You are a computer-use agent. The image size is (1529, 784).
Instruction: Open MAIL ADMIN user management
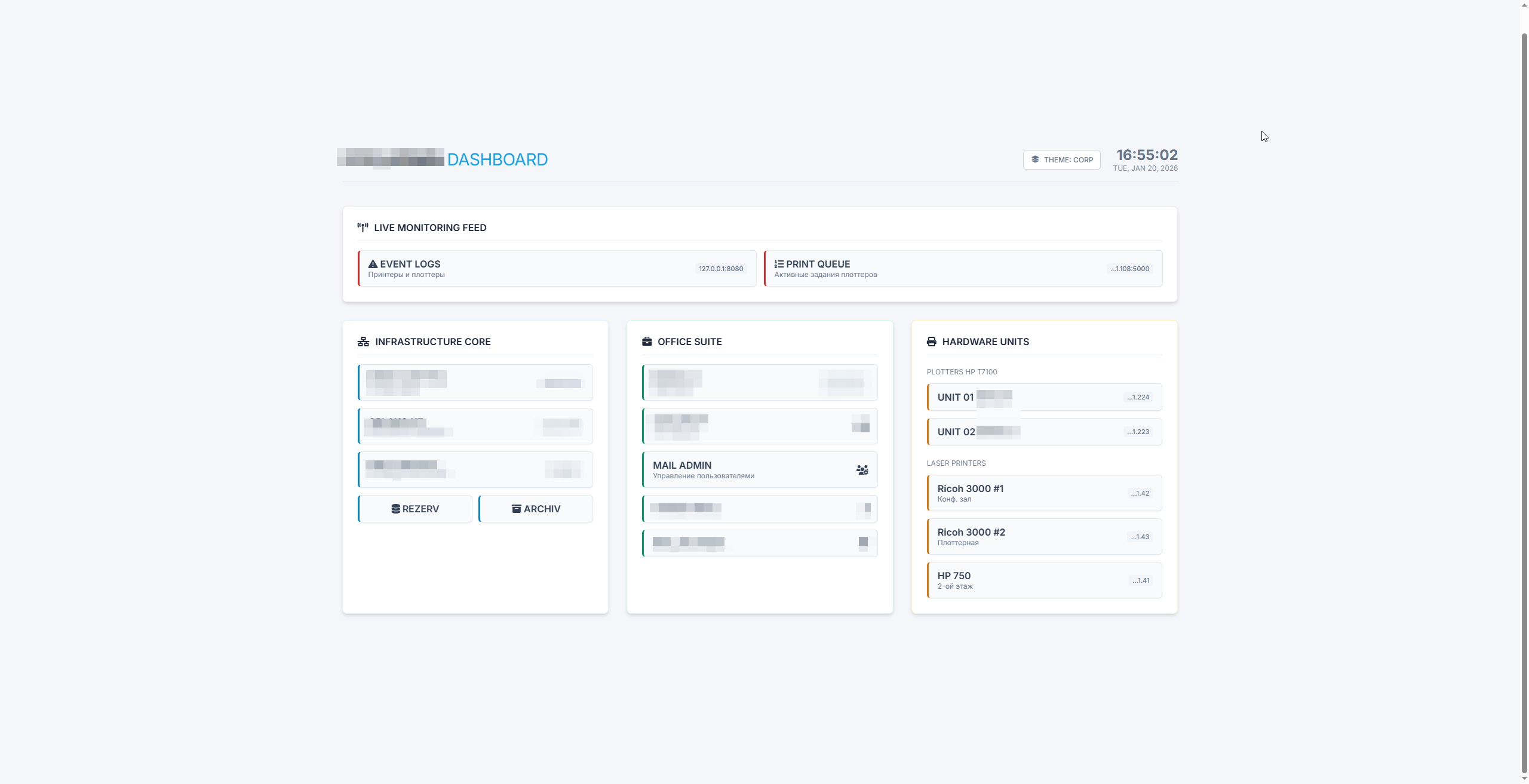(x=760, y=469)
